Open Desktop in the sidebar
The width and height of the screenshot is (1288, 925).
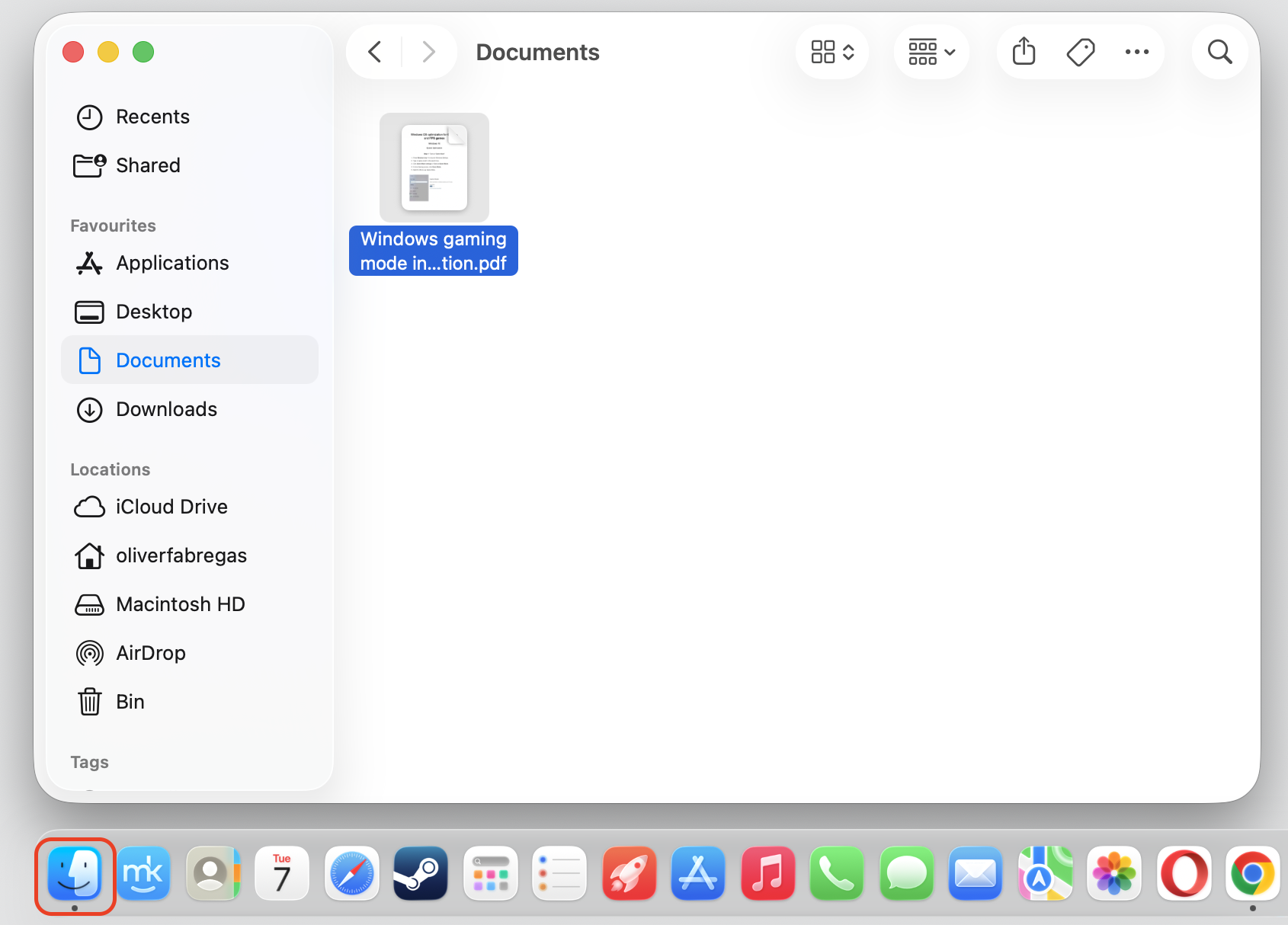click(x=190, y=312)
